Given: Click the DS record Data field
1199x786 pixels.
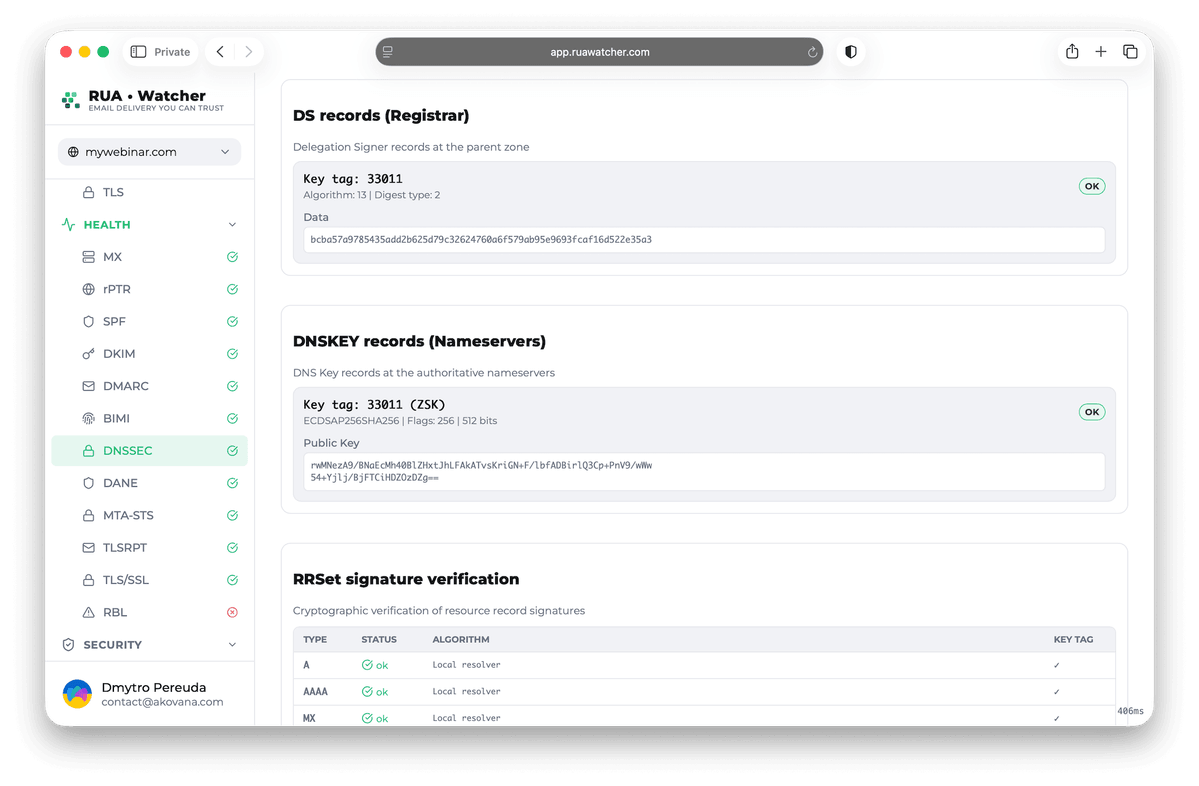Looking at the screenshot, I should pos(703,239).
